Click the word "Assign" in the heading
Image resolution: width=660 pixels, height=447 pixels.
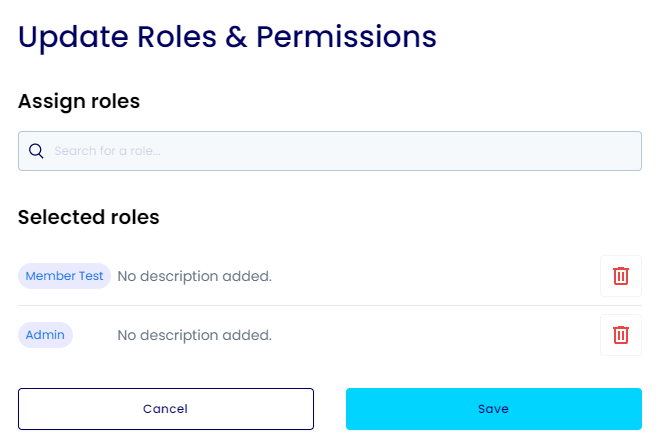point(48,101)
